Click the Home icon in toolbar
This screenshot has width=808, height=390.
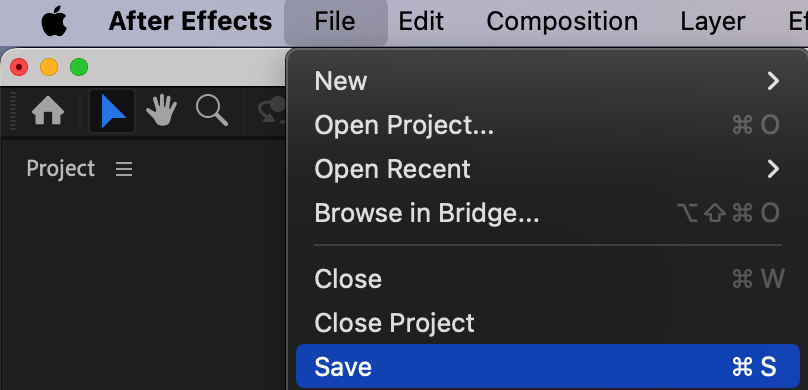(x=48, y=111)
